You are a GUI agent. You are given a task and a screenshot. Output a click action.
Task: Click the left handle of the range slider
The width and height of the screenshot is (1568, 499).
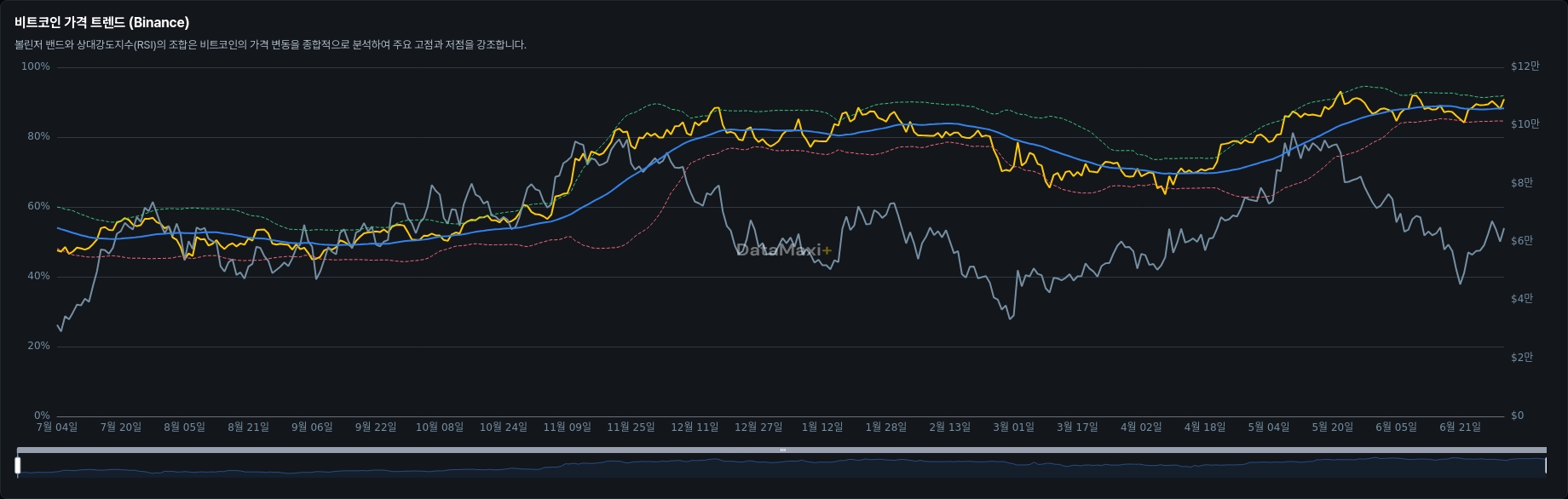[17, 465]
